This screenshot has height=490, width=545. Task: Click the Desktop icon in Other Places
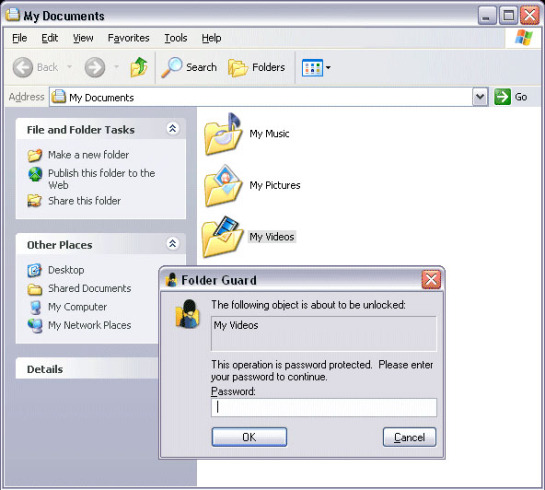[34, 270]
